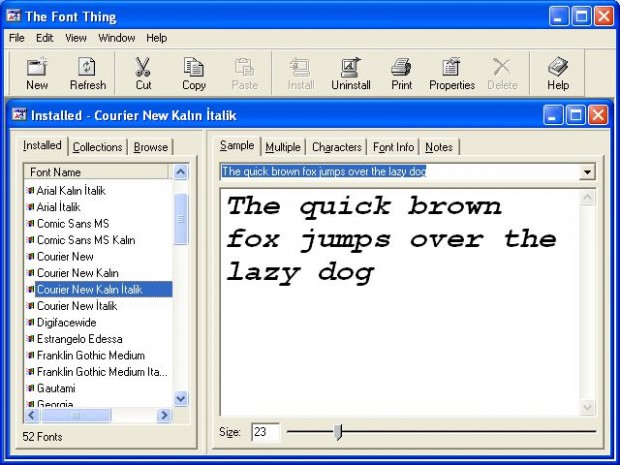Click the Cut scissors icon
This screenshot has height=465, width=620.
click(x=143, y=66)
